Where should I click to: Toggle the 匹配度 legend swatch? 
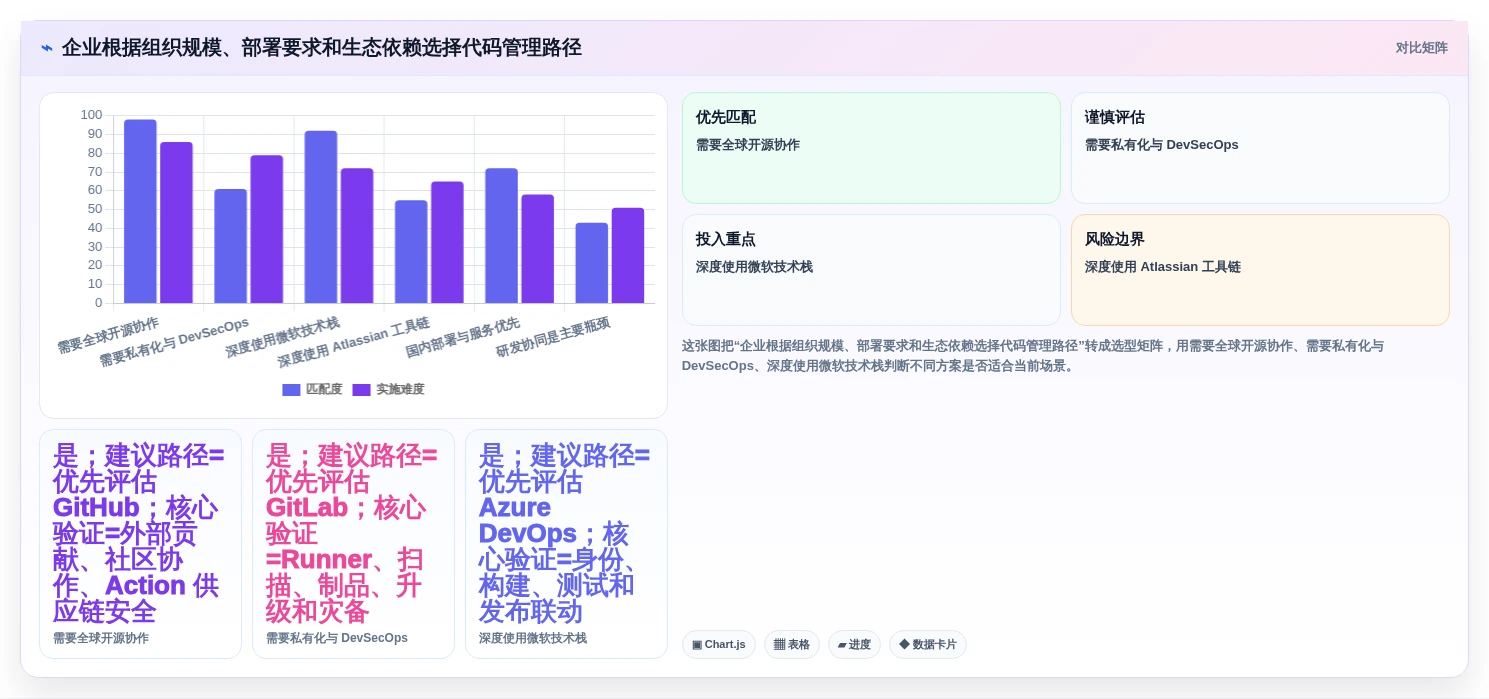tap(291, 390)
